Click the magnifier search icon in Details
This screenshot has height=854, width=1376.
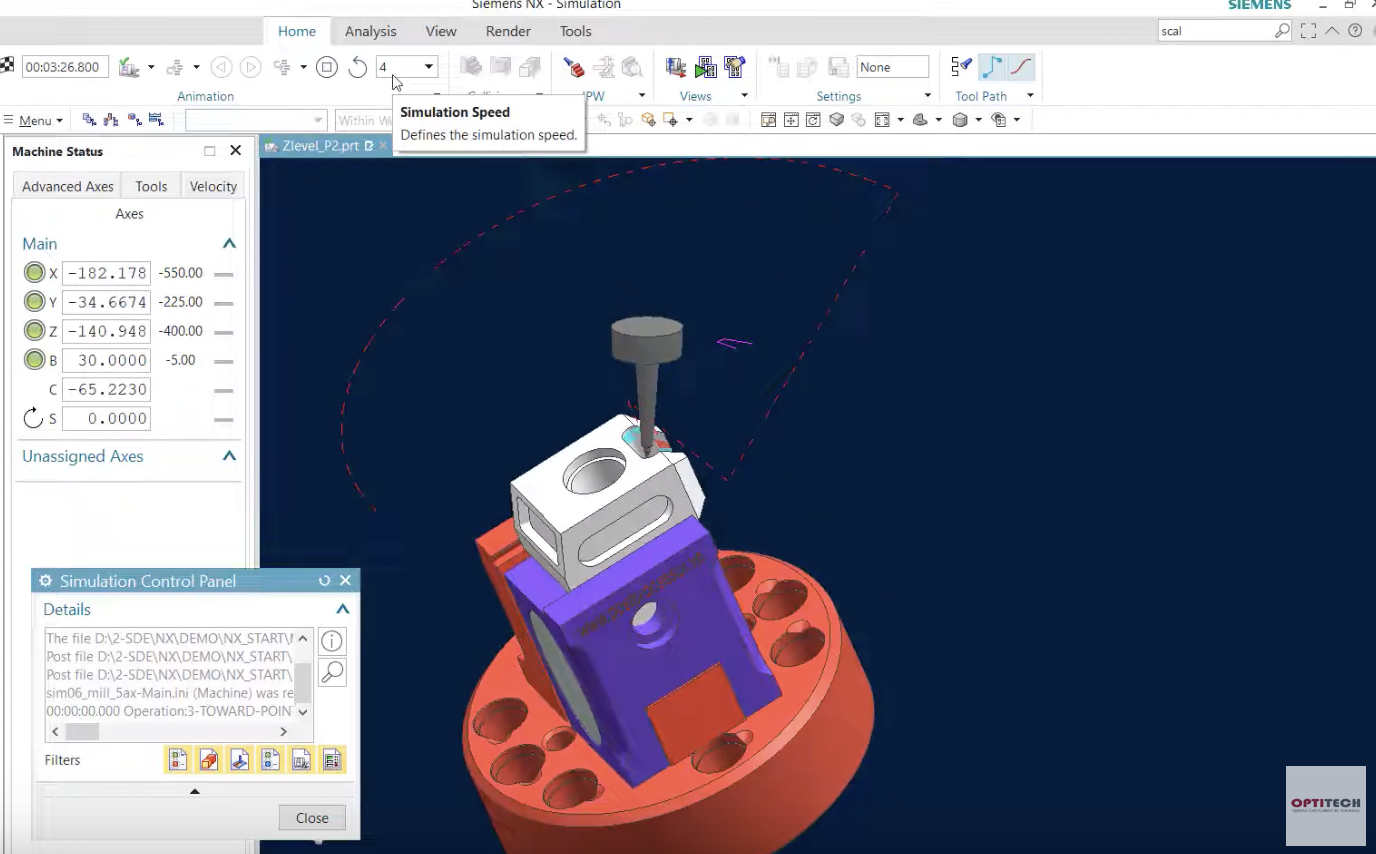[332, 672]
